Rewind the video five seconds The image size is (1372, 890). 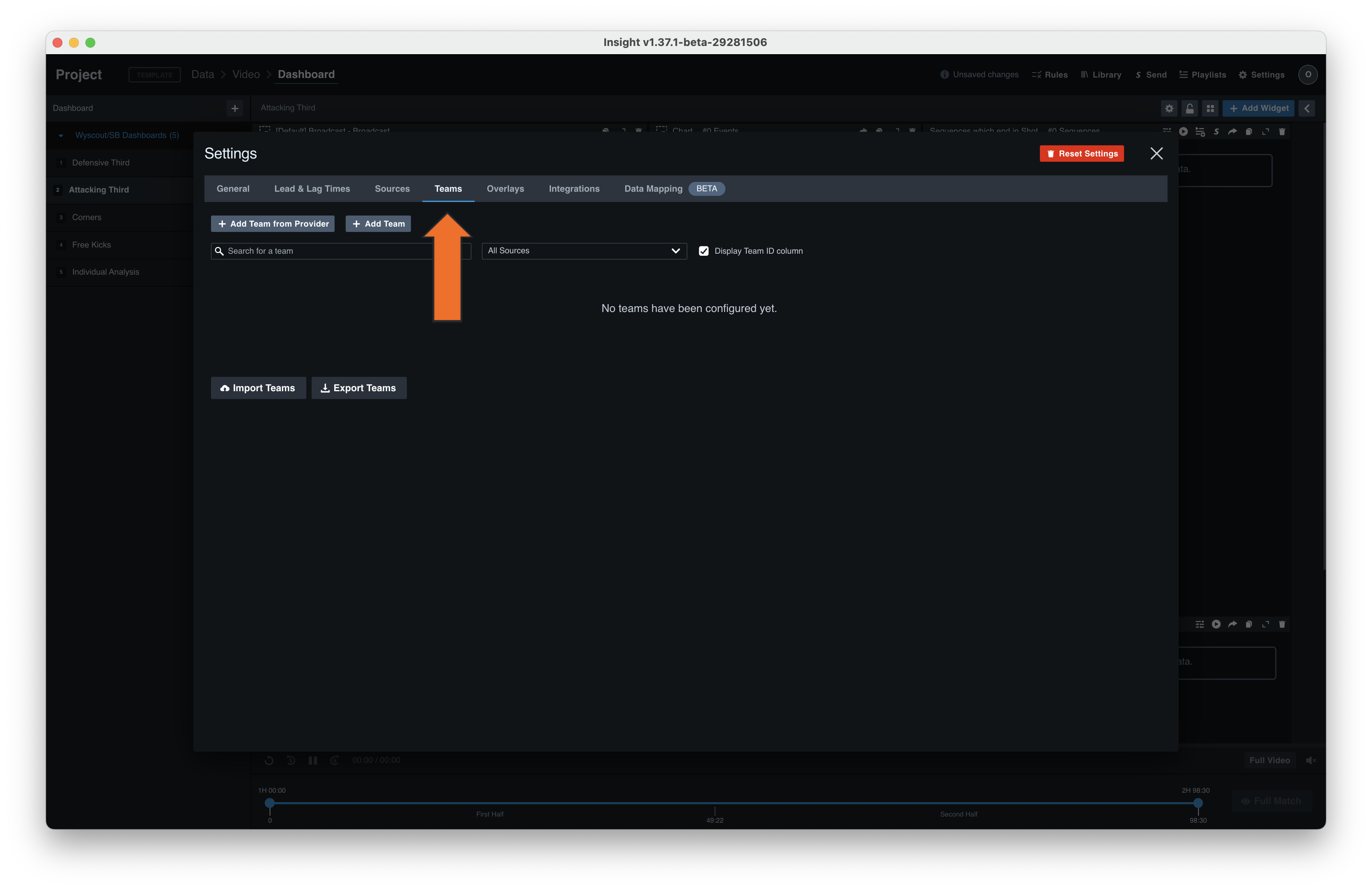pyautogui.click(x=291, y=760)
